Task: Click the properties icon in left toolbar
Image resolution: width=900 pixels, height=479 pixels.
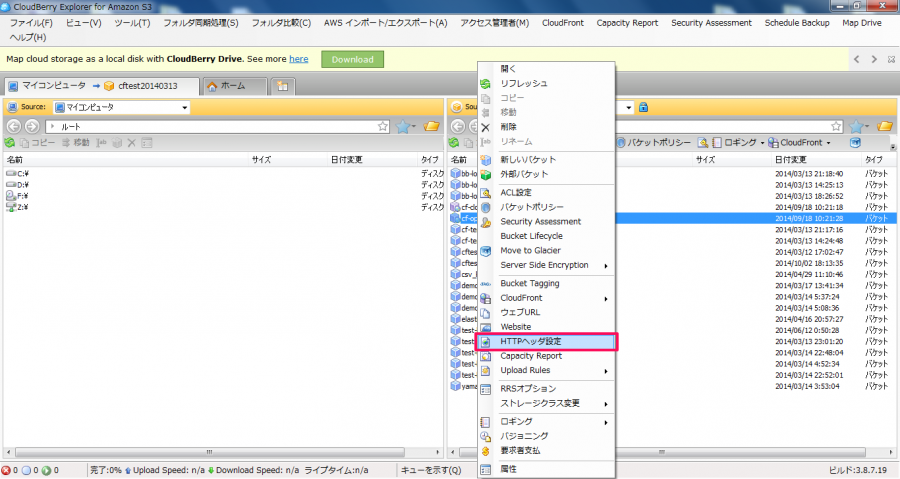Action: tap(147, 143)
